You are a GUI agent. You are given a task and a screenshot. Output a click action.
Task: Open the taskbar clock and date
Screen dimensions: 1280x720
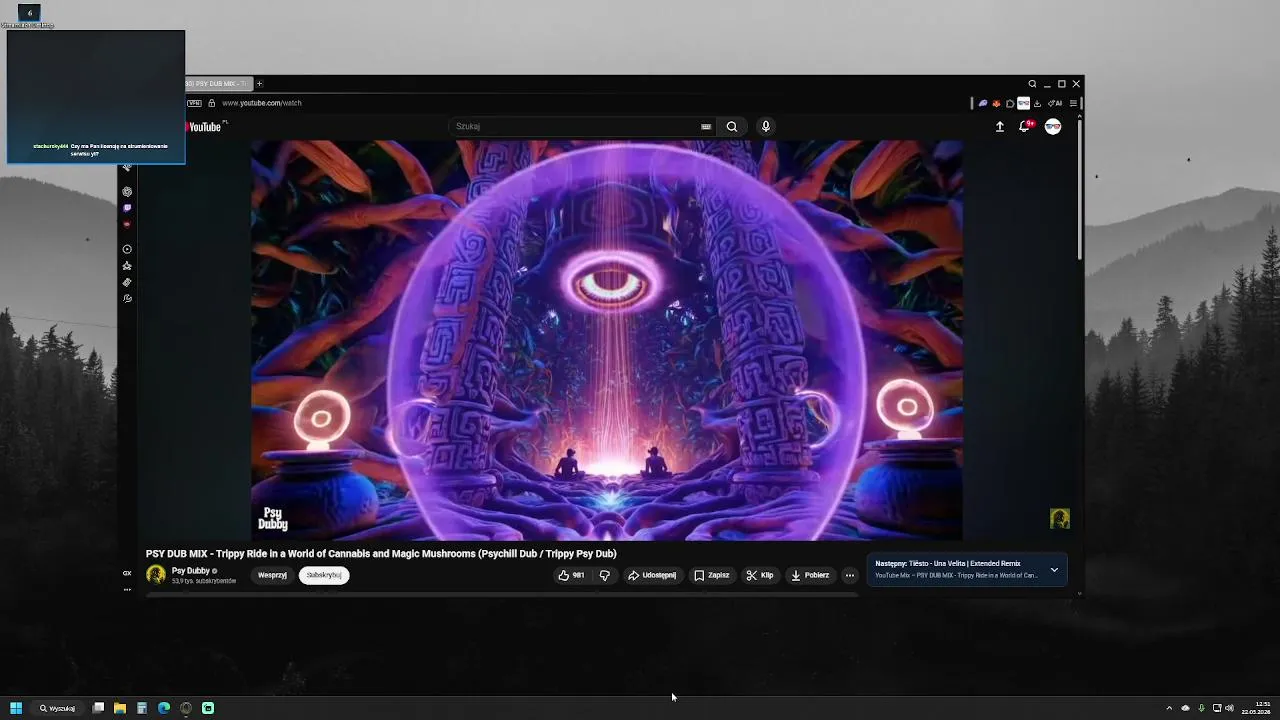pos(1256,708)
